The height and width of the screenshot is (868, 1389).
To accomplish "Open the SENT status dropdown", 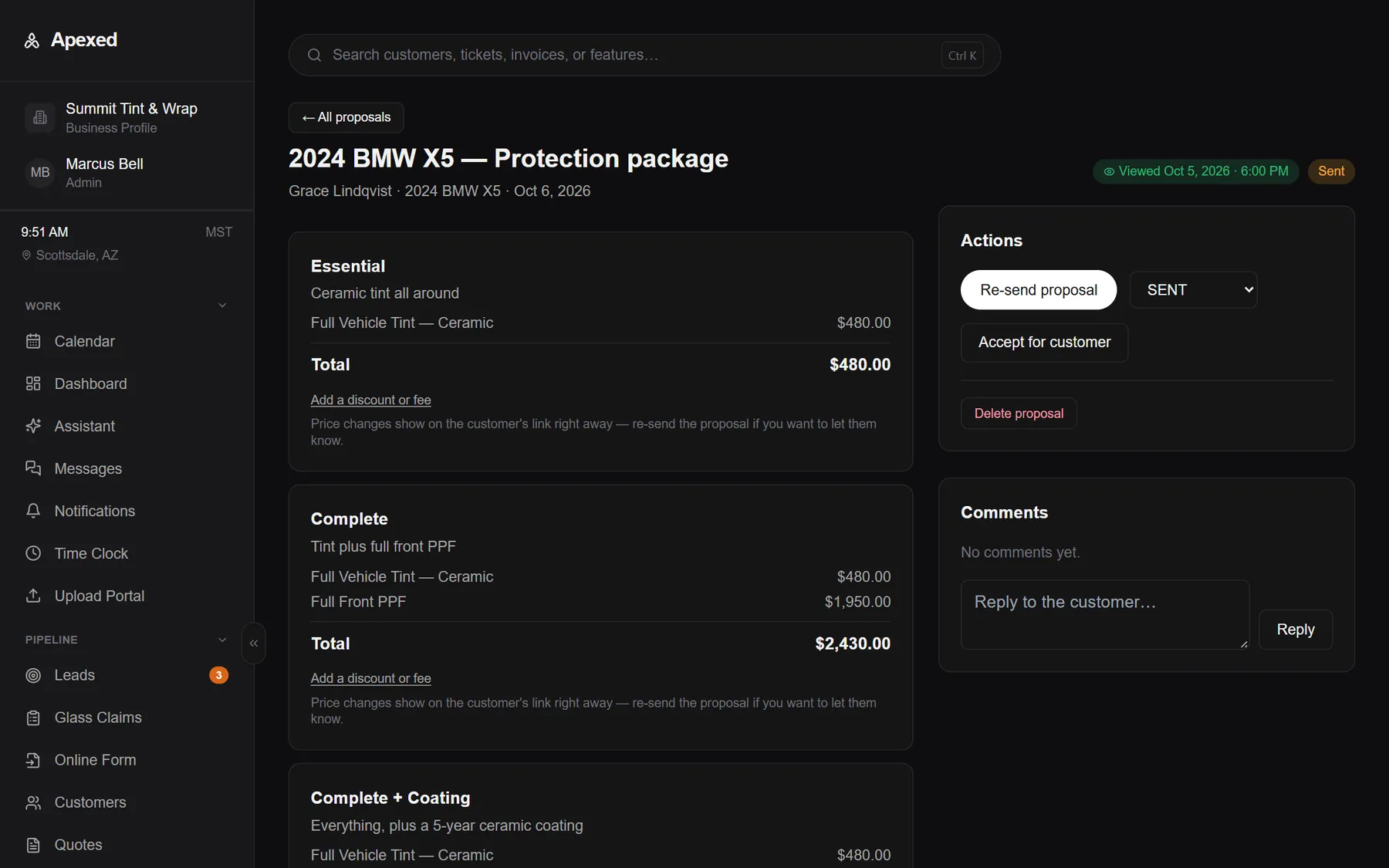I will [x=1193, y=290].
